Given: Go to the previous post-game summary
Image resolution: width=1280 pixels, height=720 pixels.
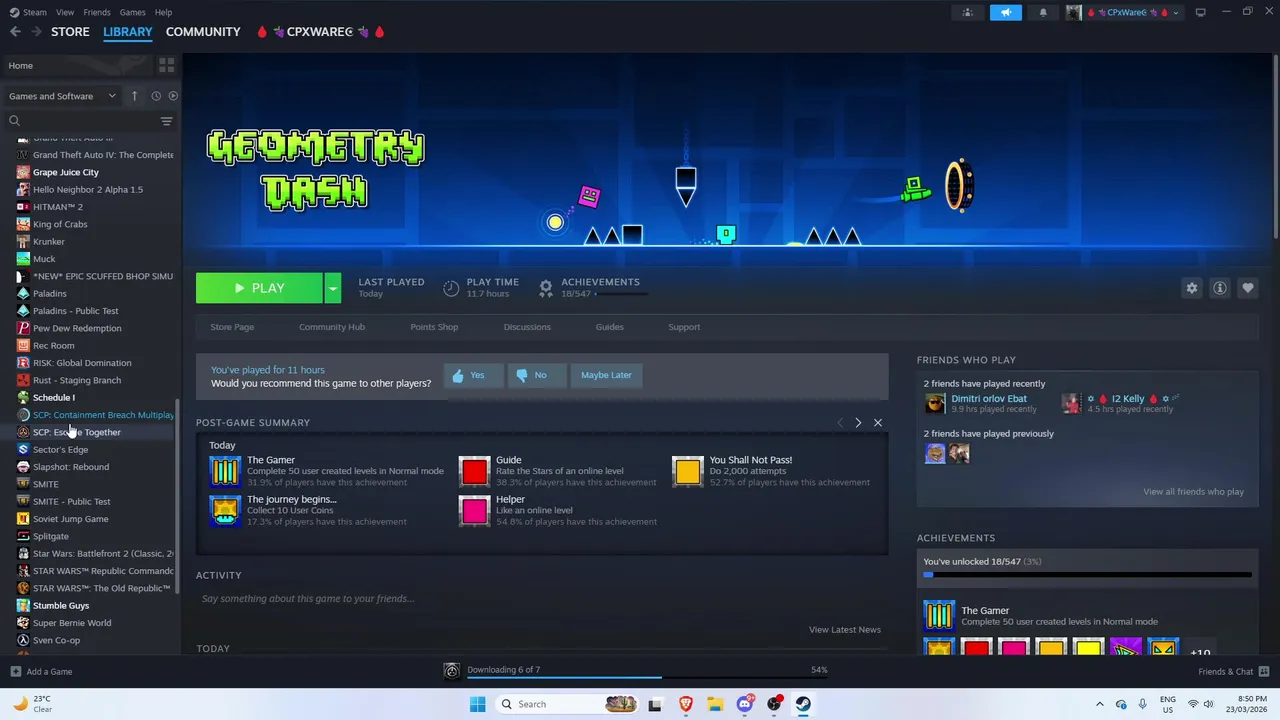Looking at the screenshot, I should click(x=840, y=423).
